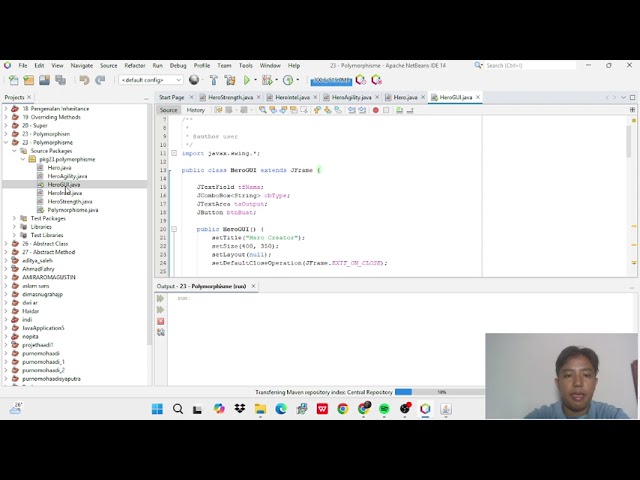Expand the Libraries node
Viewport: 640px width, 480px height.
[x=14, y=227]
